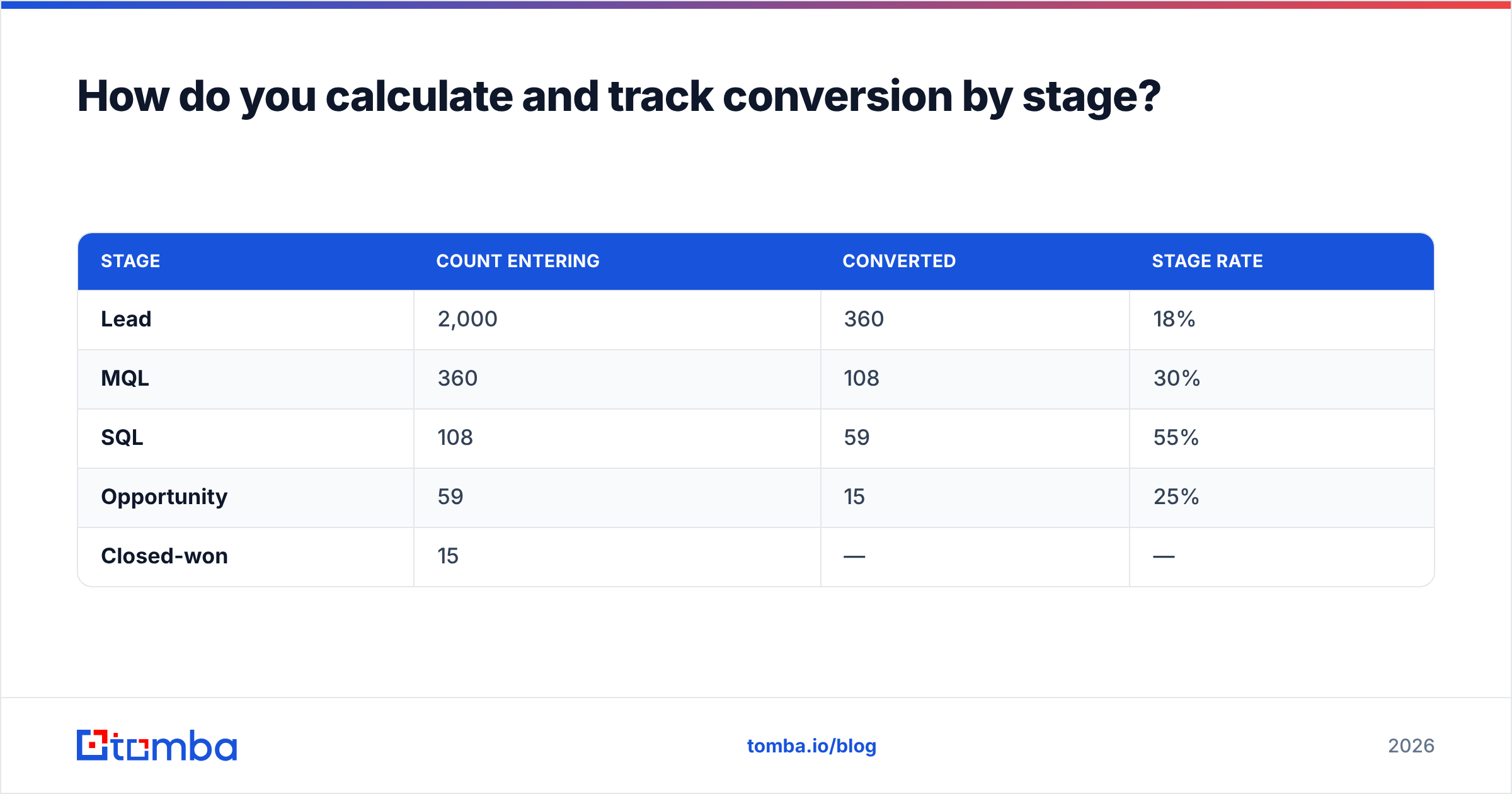Click the 55% stage rate
The image size is (1512, 794).
pos(1176,437)
